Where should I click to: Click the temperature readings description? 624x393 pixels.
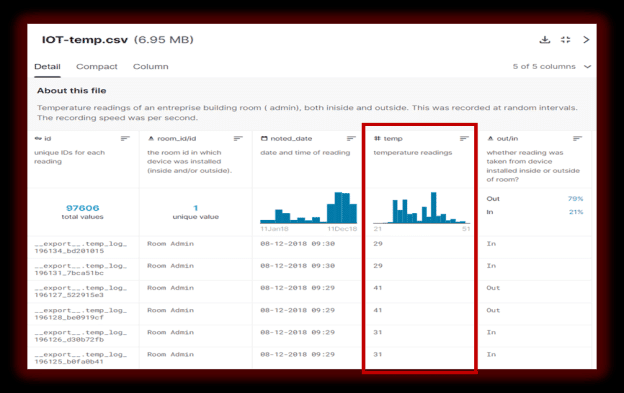[x=413, y=152]
